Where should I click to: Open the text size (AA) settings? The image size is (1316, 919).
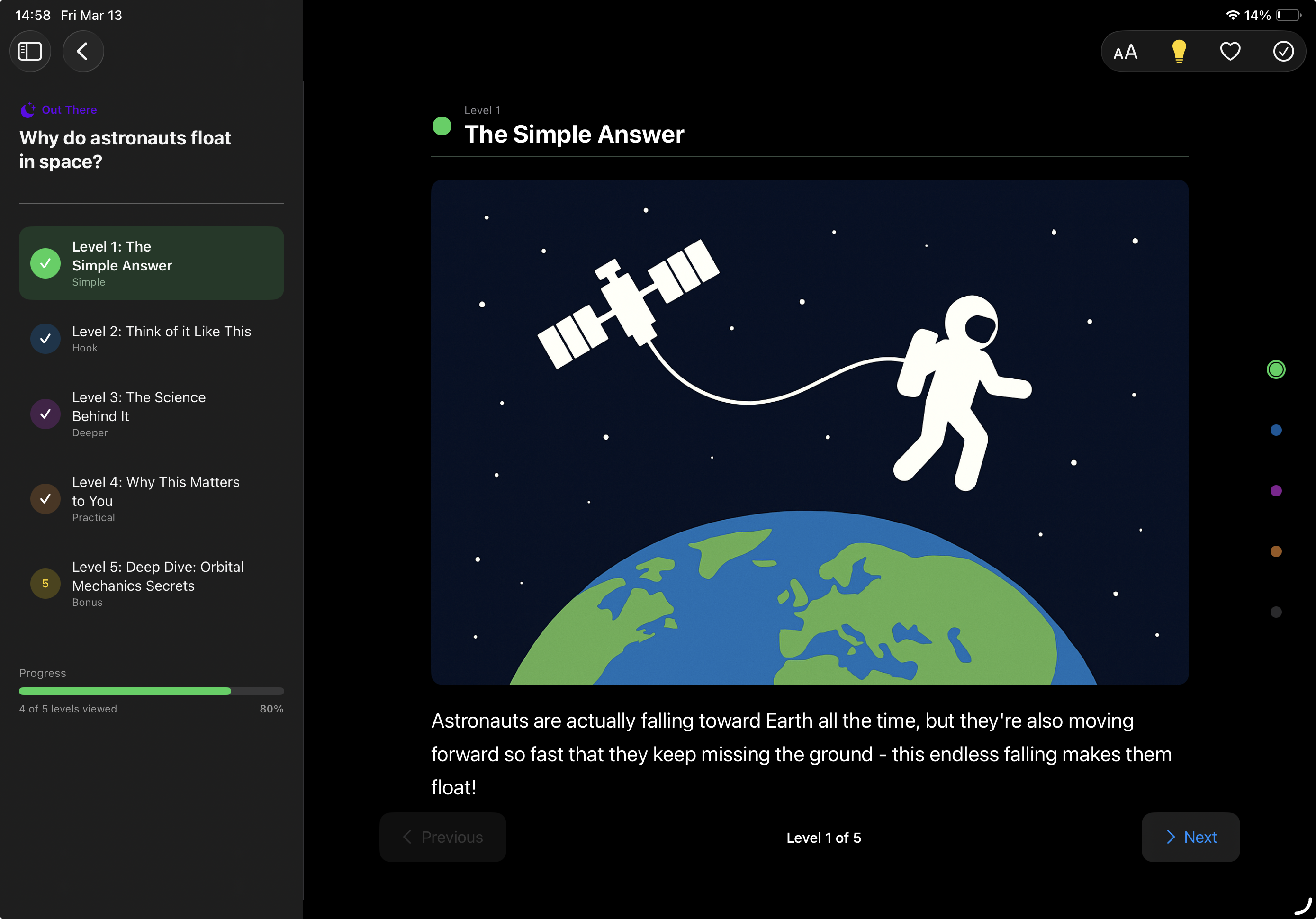(1126, 51)
